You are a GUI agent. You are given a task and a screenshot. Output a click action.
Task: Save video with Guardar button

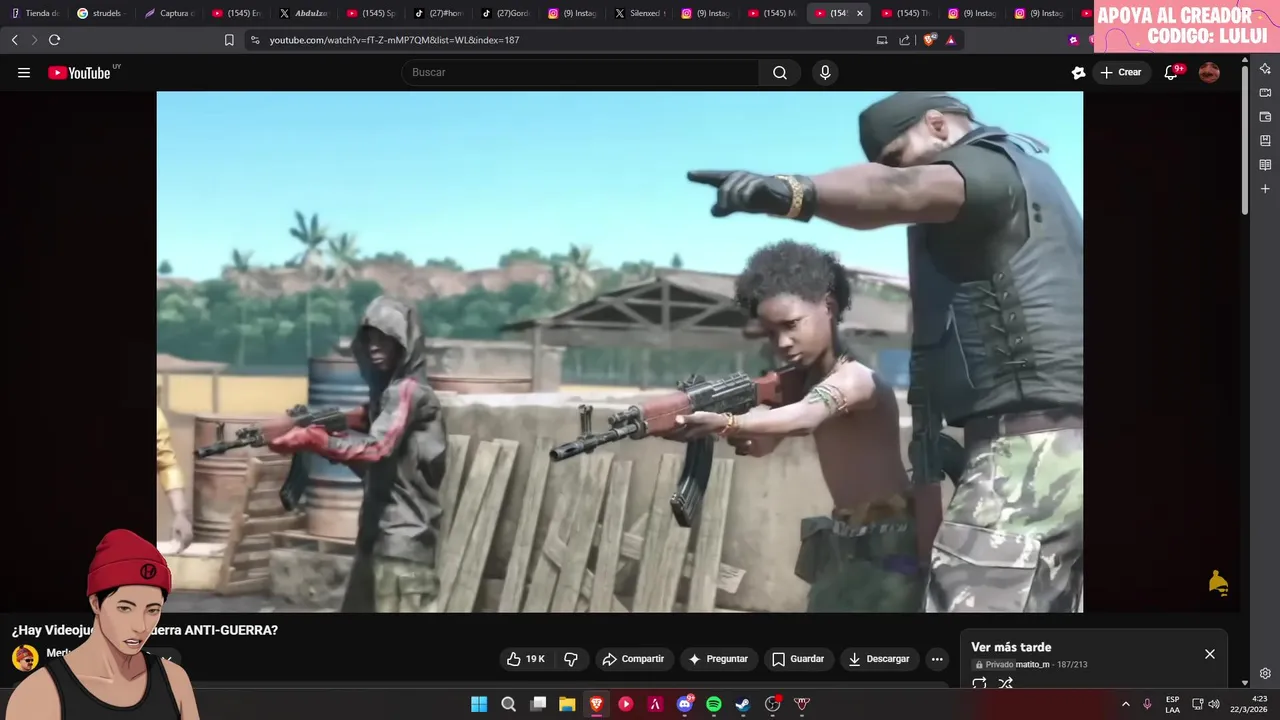click(798, 659)
